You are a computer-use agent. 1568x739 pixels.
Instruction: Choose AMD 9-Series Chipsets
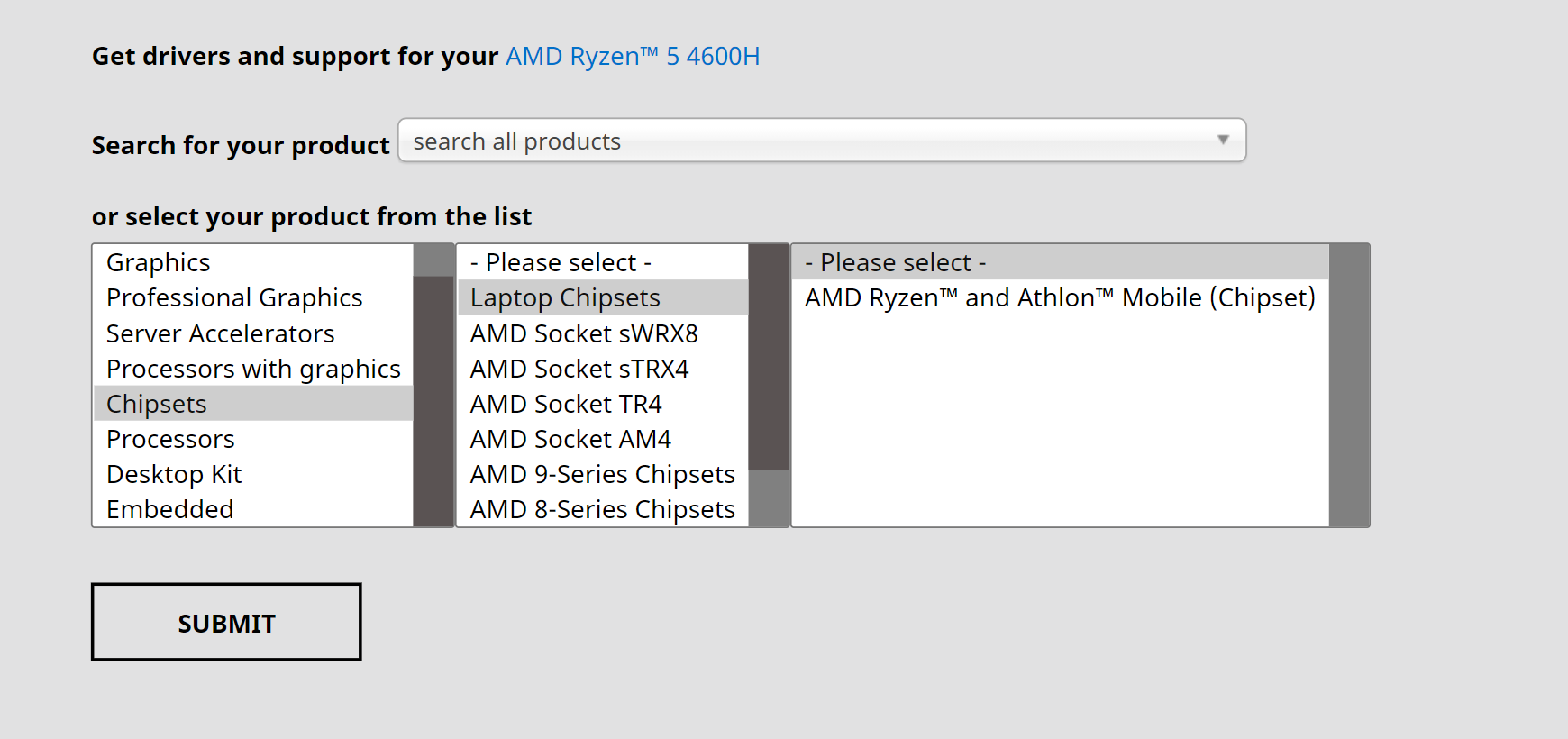603,474
